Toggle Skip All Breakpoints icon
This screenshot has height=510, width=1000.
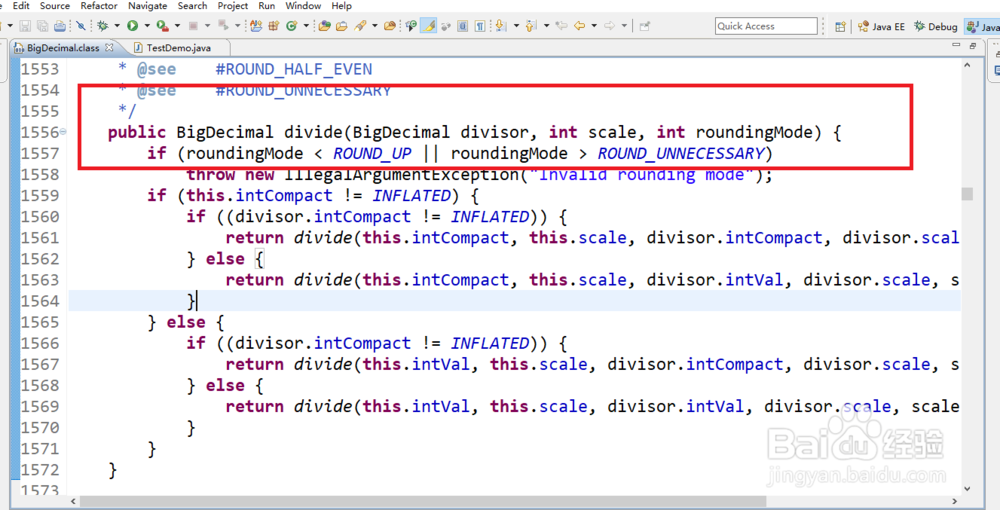80,26
